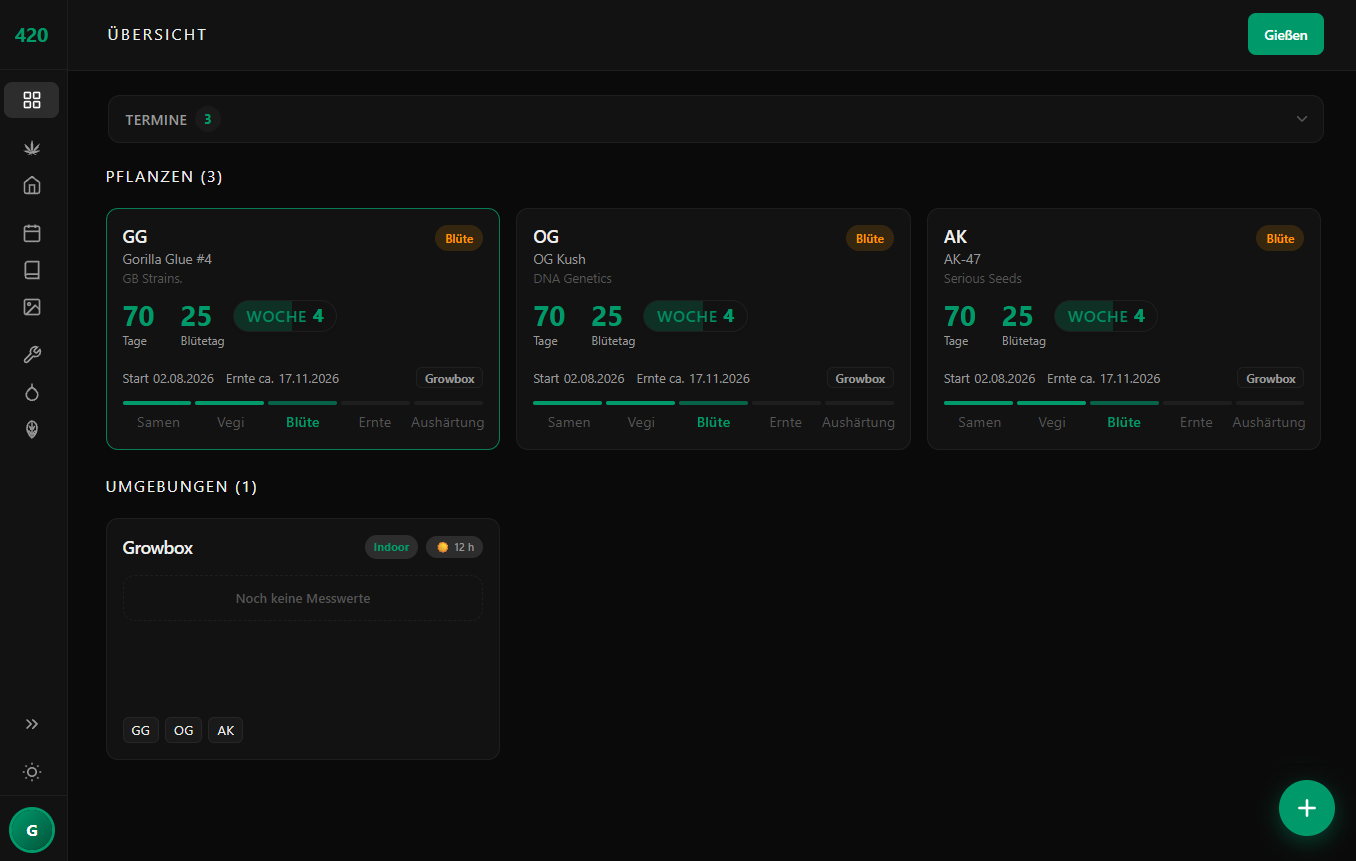Open the G user avatar

click(x=32, y=830)
